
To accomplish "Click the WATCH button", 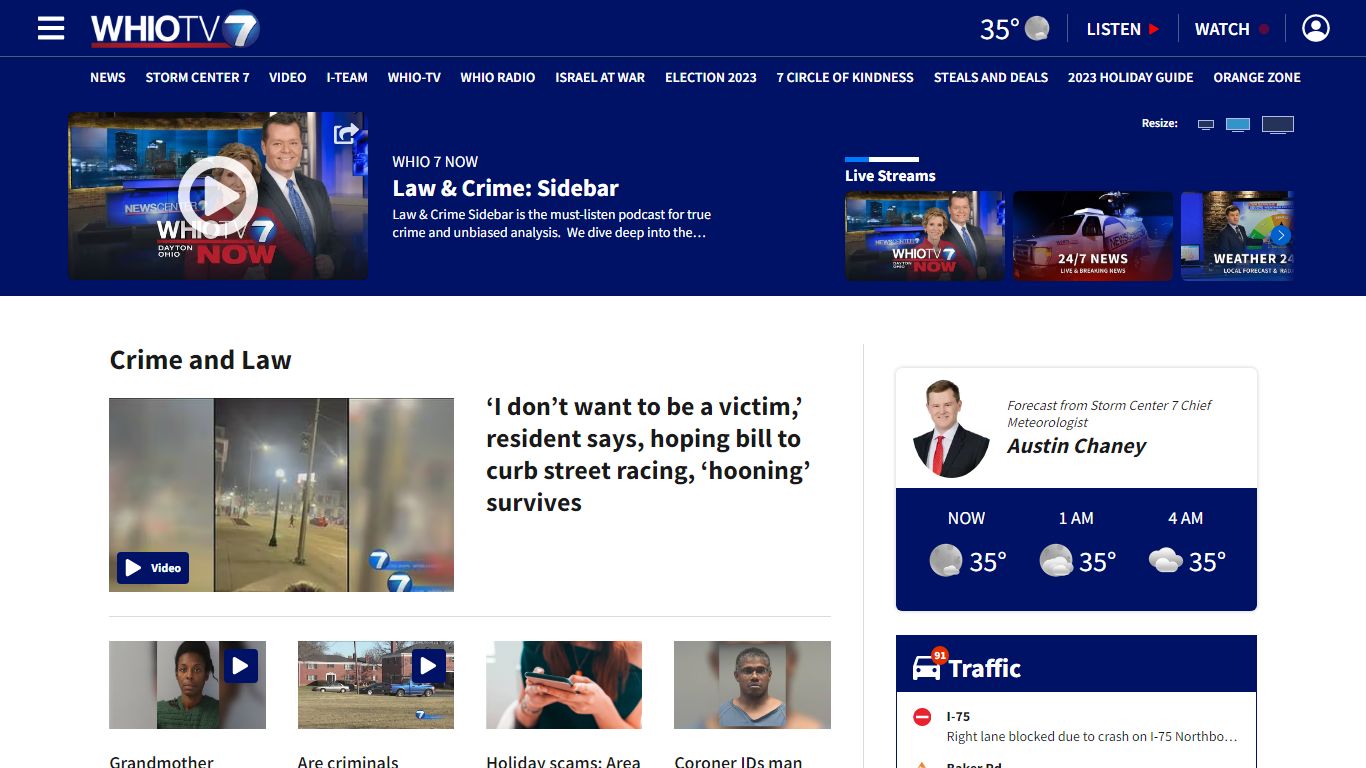I will pyautogui.click(x=1232, y=29).
